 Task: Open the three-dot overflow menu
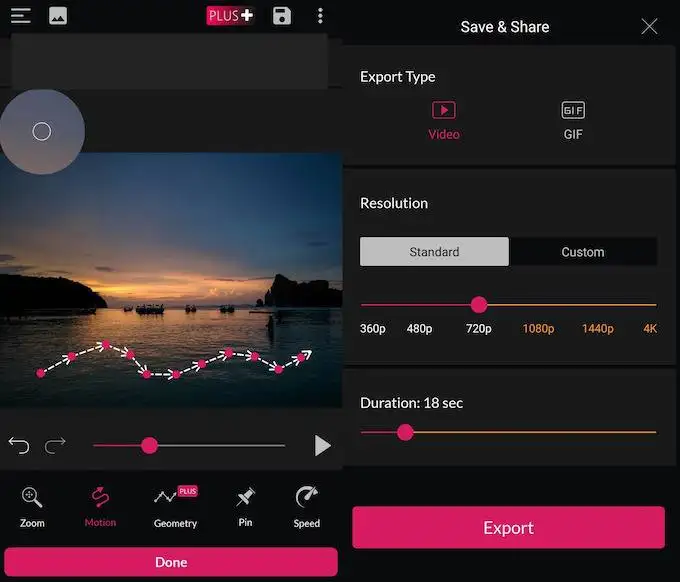point(320,16)
